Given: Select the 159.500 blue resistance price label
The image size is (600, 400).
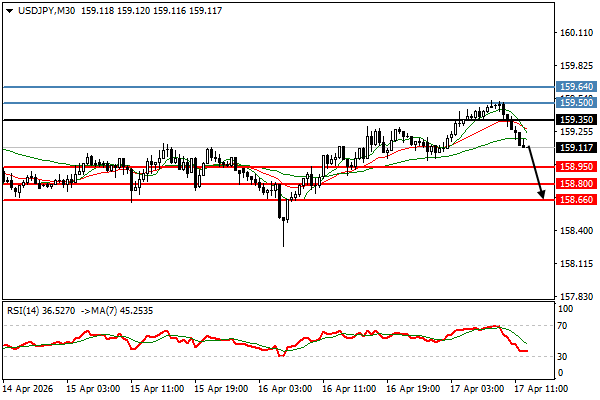Looking at the screenshot, I should [x=578, y=103].
